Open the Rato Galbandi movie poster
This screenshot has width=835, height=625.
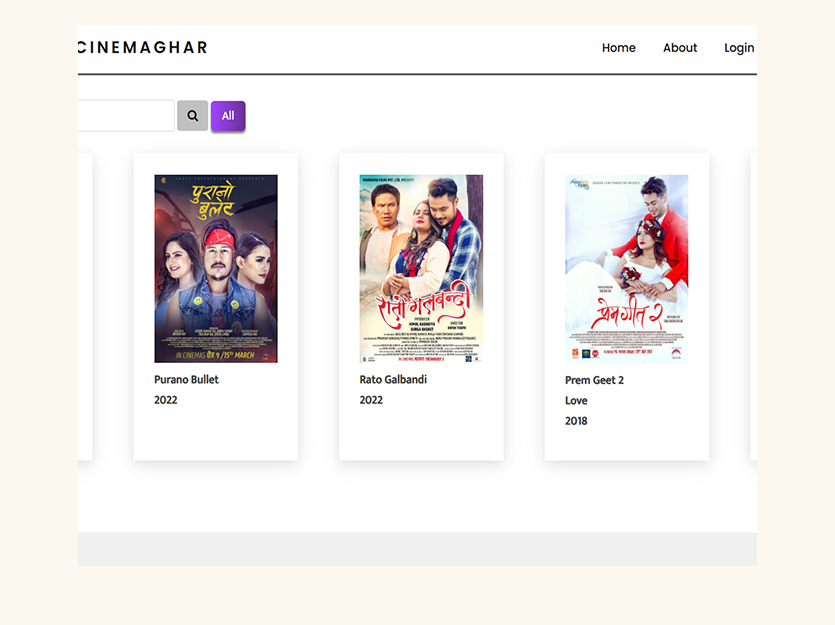click(x=421, y=268)
